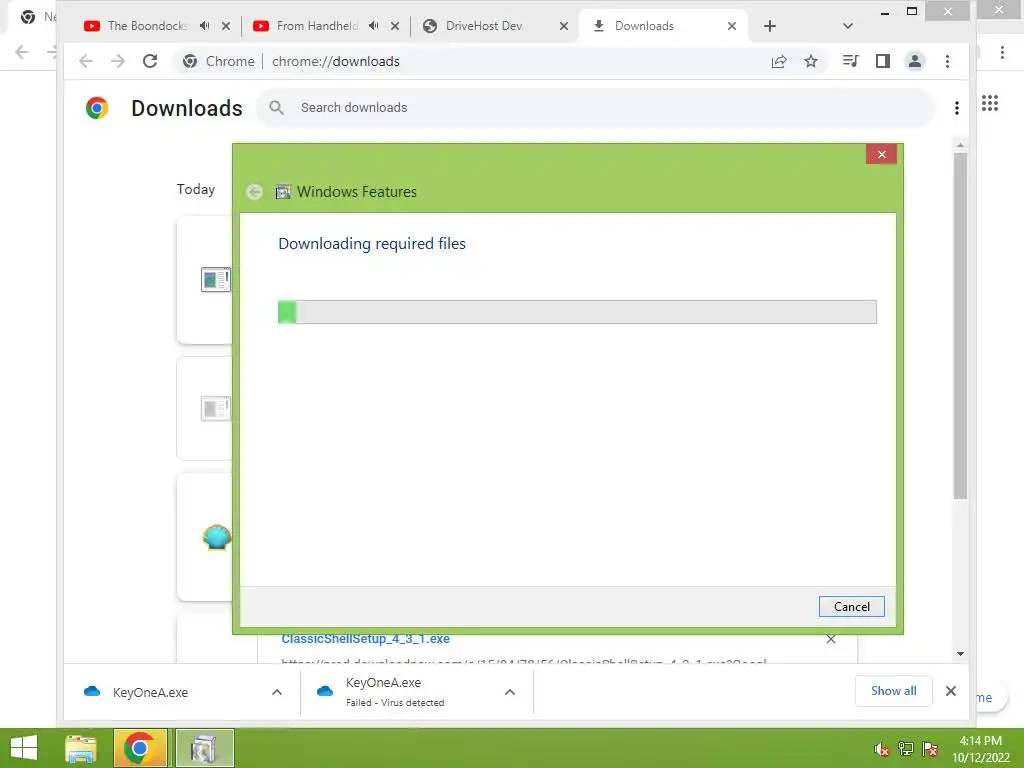The height and width of the screenshot is (768, 1024).
Task: Click the scrollbar down arrow
Action: click(960, 654)
